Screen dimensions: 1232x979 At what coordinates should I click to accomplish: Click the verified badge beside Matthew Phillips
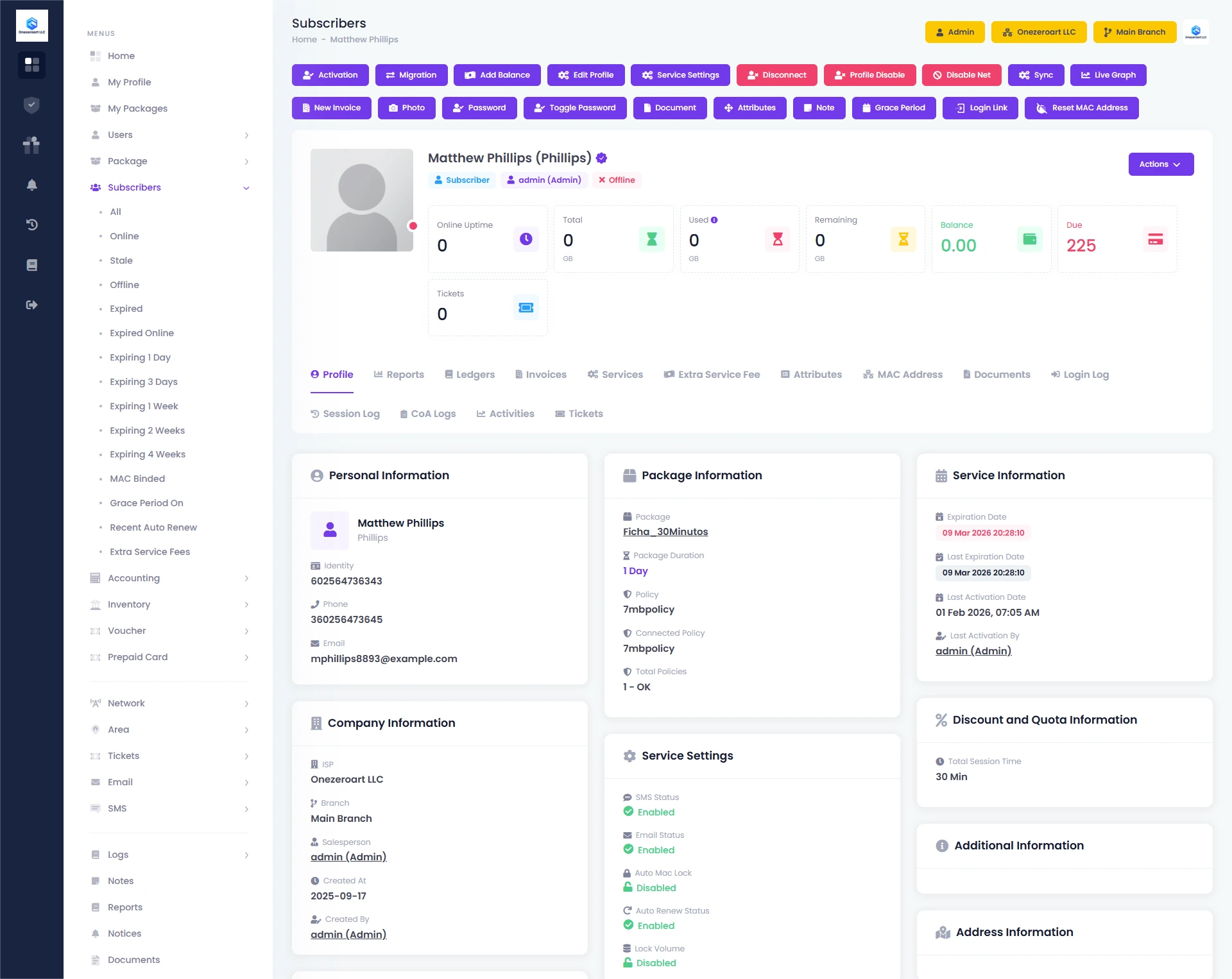click(601, 158)
